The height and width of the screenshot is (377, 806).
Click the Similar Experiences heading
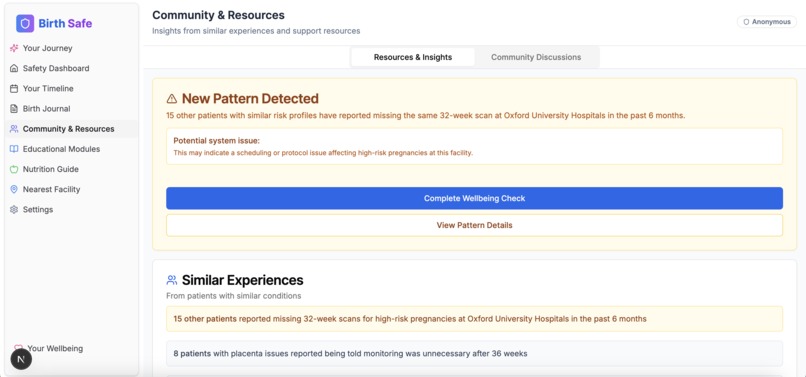pos(243,280)
